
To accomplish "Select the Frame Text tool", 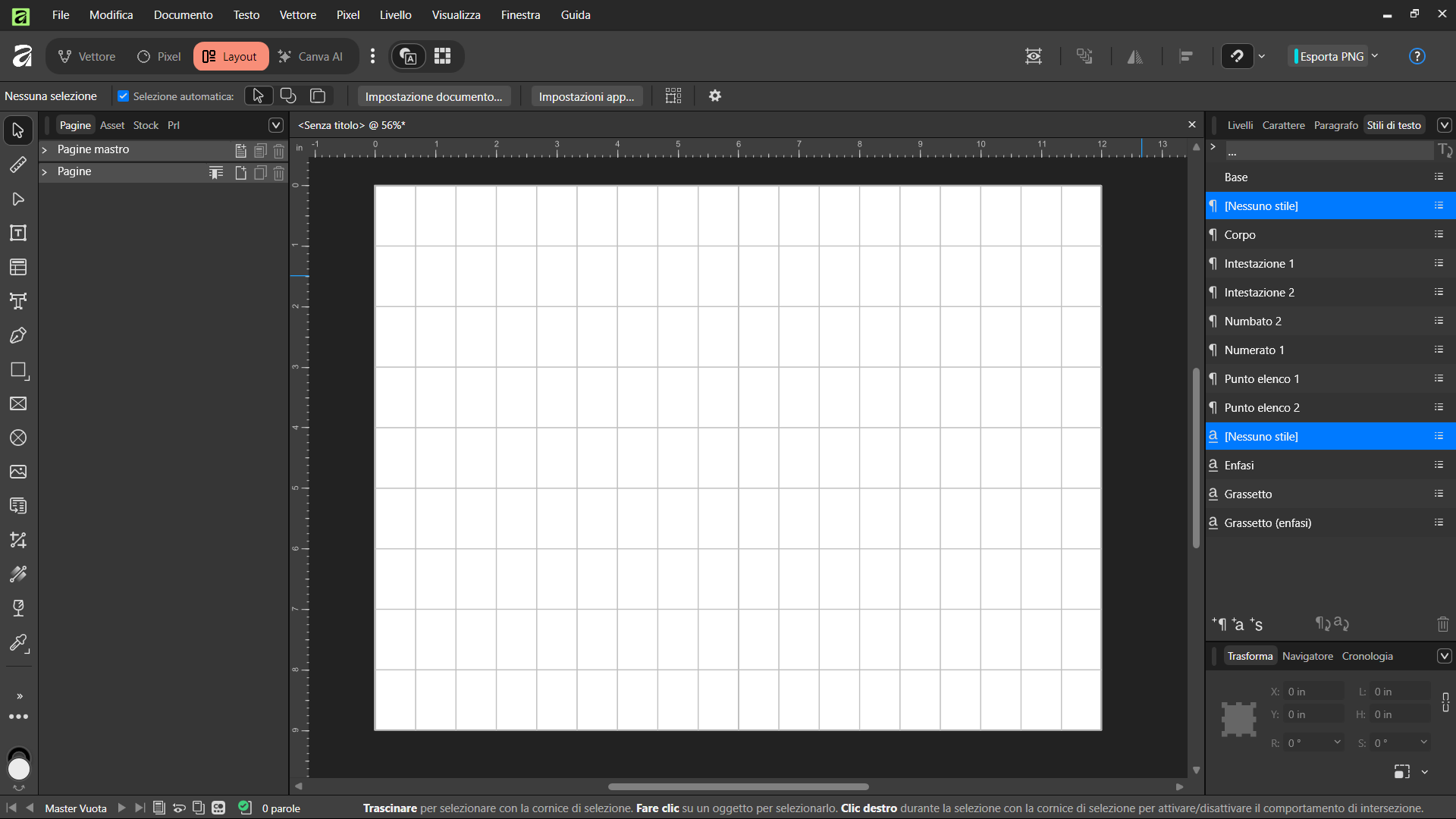I will click(x=18, y=233).
